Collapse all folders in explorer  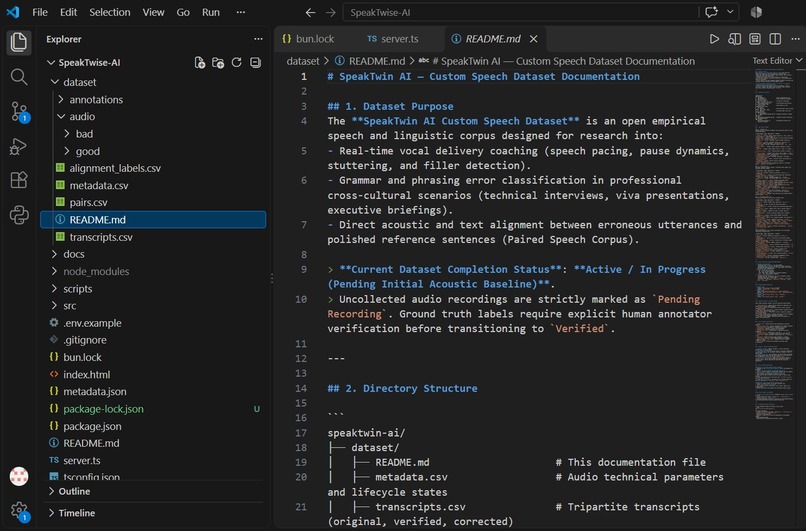pos(255,63)
